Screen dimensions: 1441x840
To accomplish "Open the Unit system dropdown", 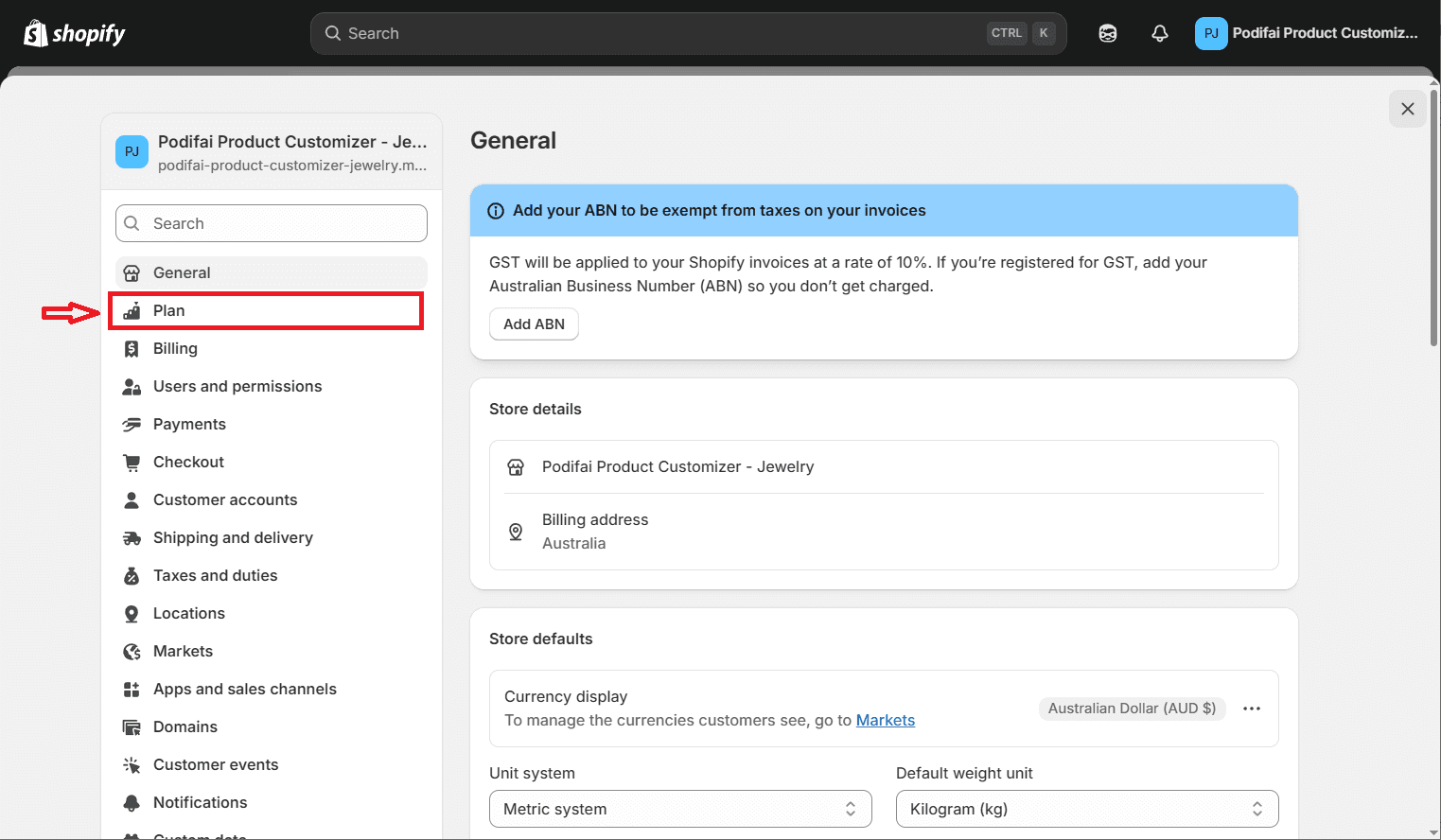I will (679, 809).
